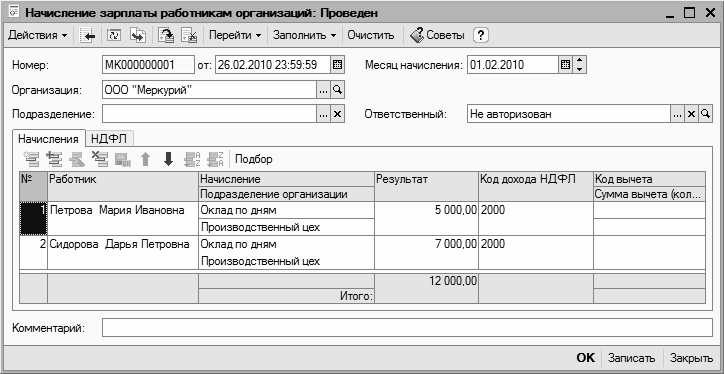Viewport: 724px width, 374px height.
Task: Open calendar for Месяц начисления
Action: pyautogui.click(x=565, y=65)
